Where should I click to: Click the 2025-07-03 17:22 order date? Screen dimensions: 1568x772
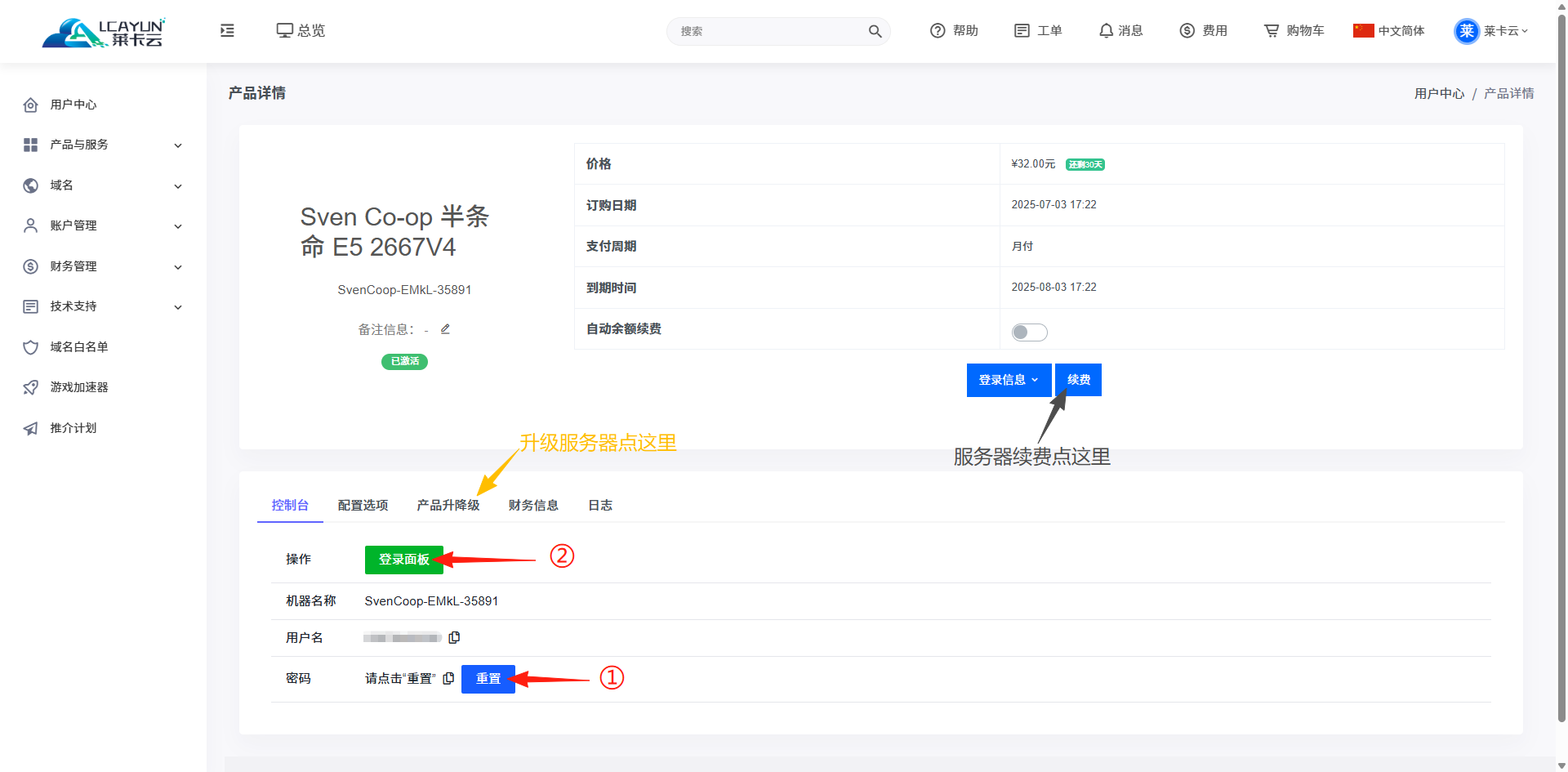pyautogui.click(x=1053, y=204)
